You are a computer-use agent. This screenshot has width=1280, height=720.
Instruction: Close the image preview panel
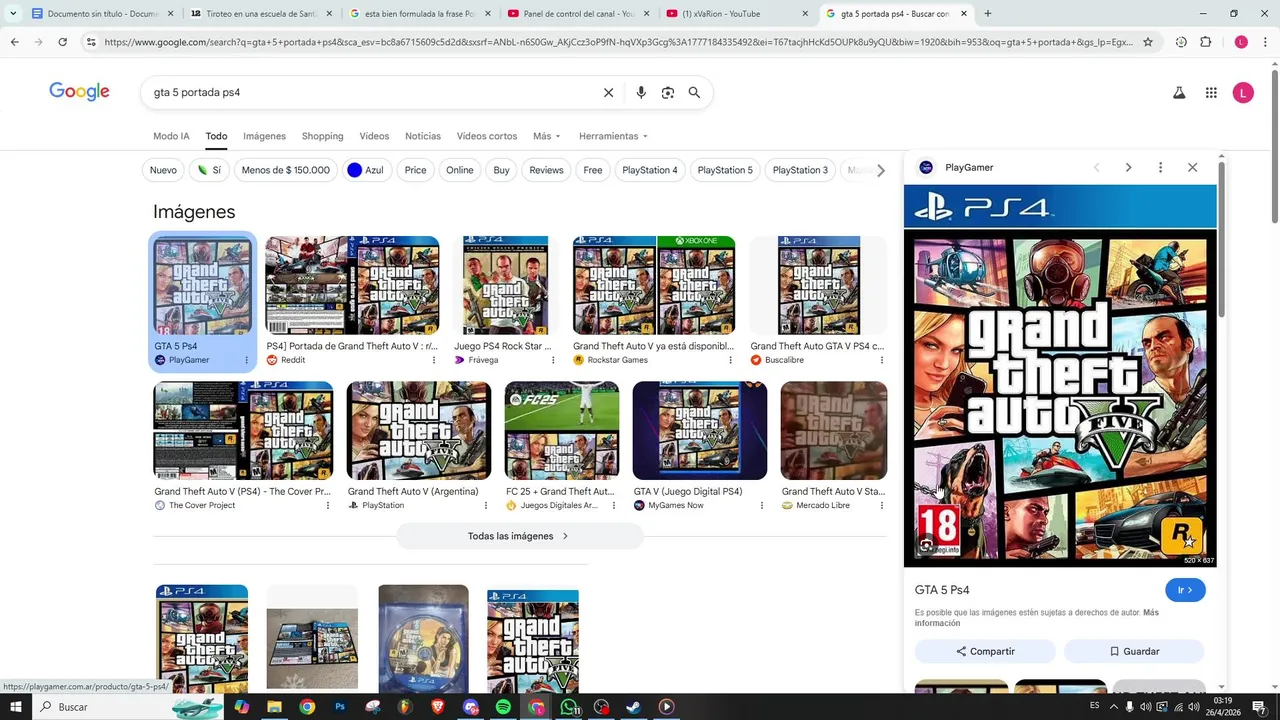click(x=1192, y=167)
